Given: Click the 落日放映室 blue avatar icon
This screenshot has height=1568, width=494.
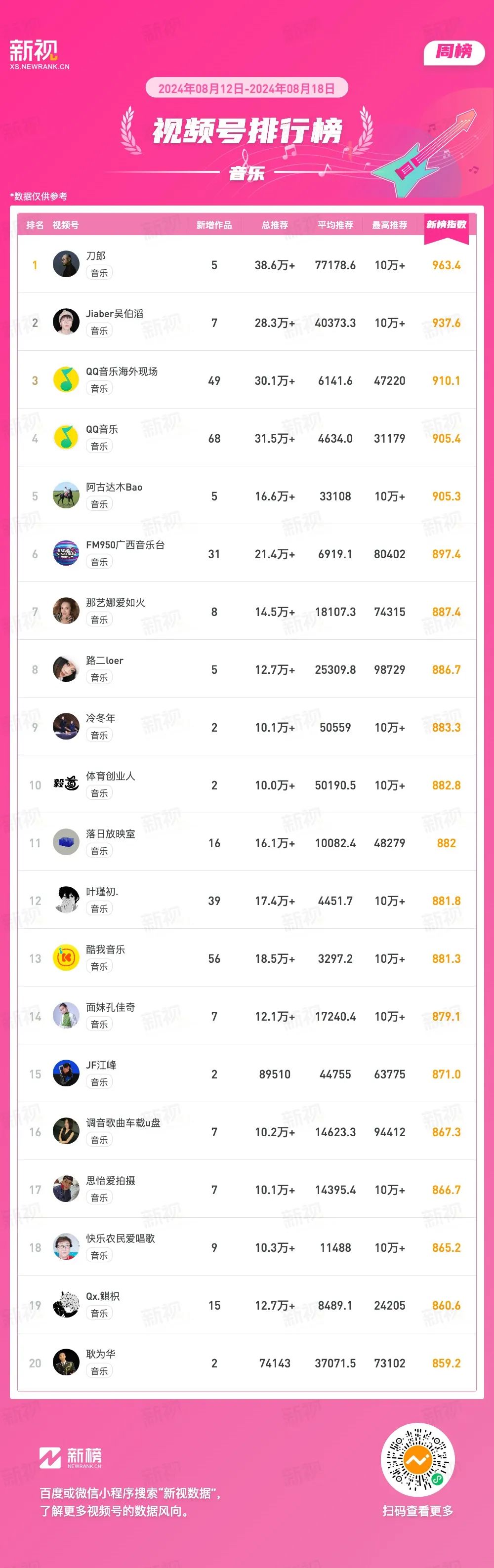Looking at the screenshot, I should coord(66,842).
